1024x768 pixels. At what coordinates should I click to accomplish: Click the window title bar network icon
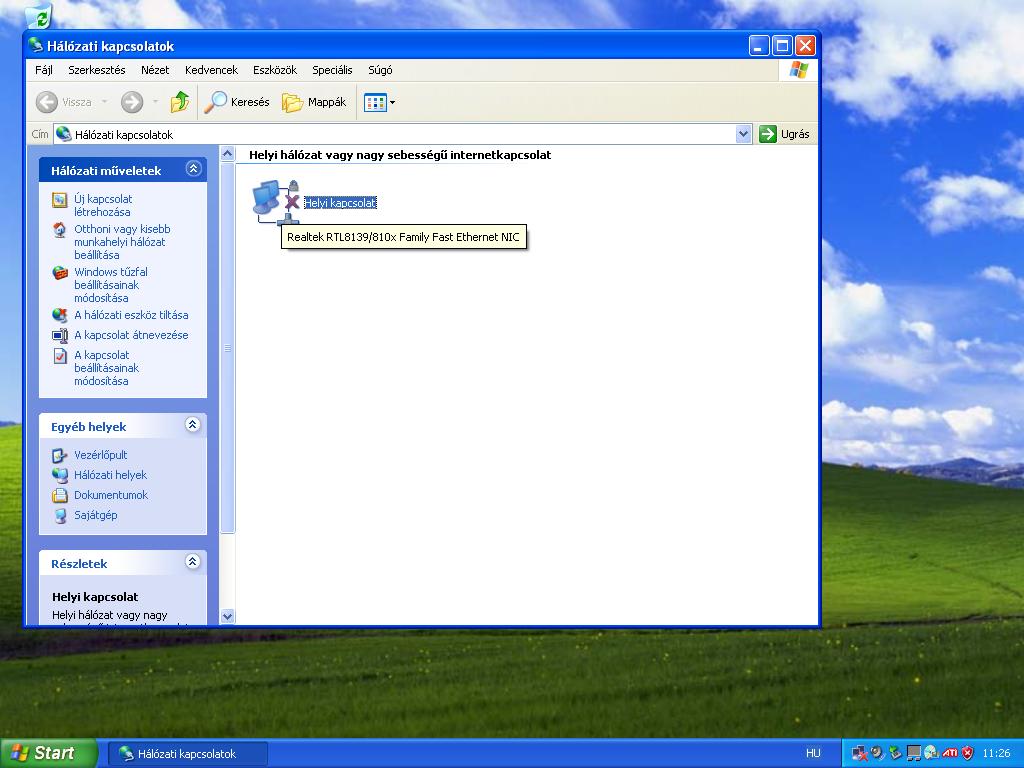tap(35, 46)
